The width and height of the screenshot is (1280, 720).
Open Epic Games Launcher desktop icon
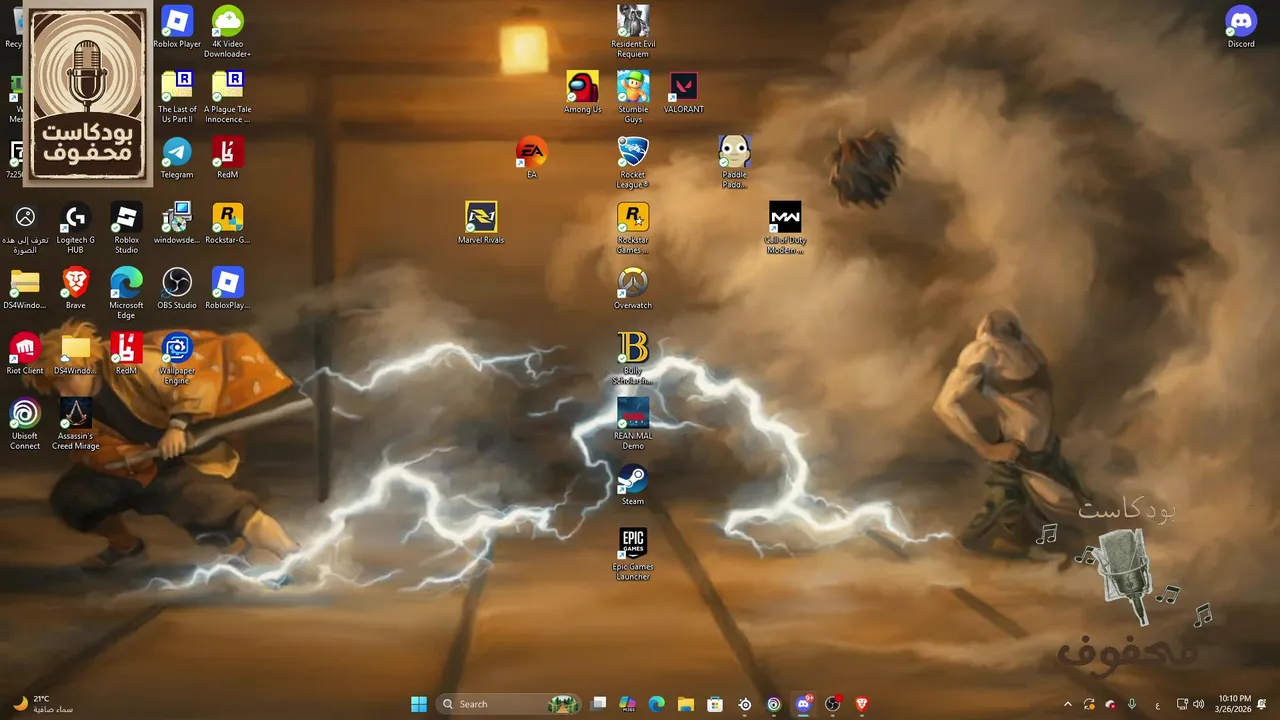[633, 554]
